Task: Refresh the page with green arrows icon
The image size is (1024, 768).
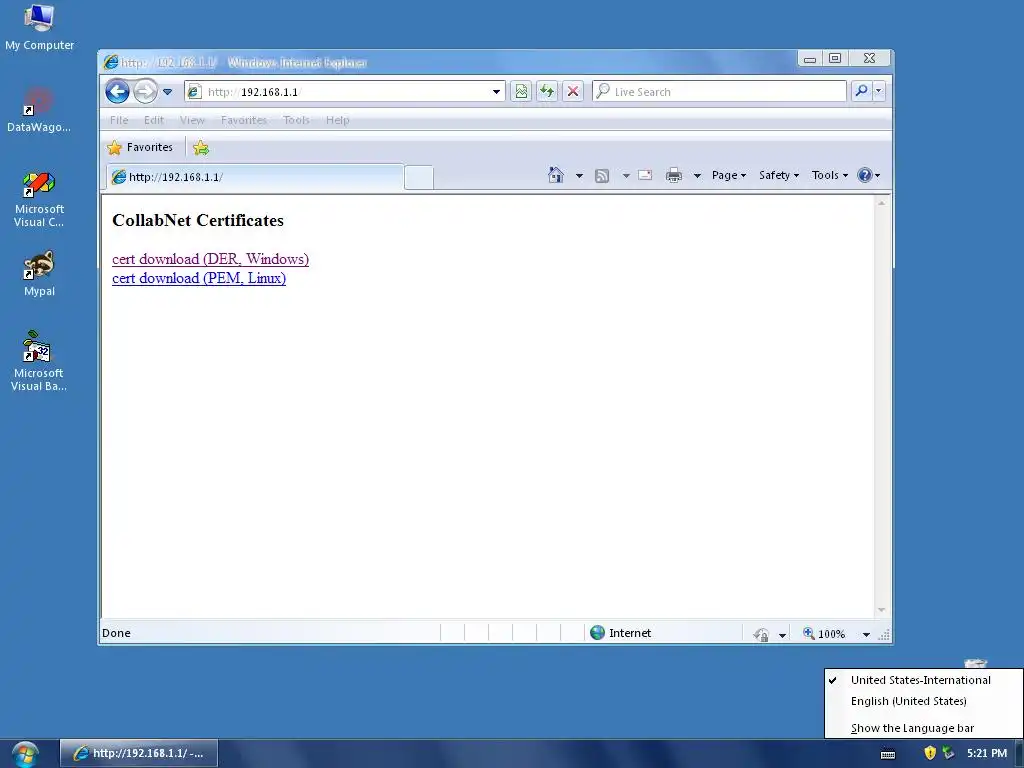Action: [547, 91]
